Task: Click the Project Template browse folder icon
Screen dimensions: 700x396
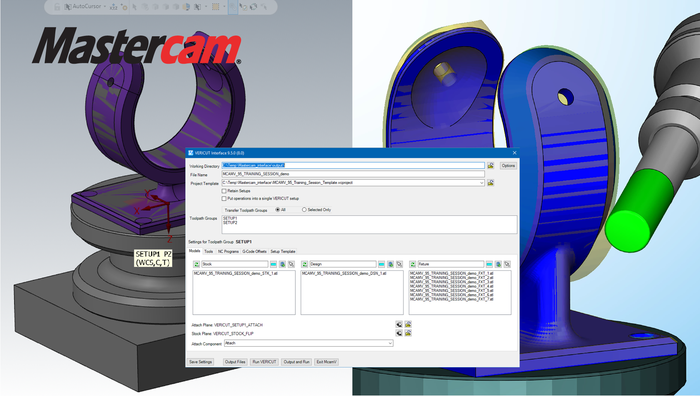Action: (491, 183)
